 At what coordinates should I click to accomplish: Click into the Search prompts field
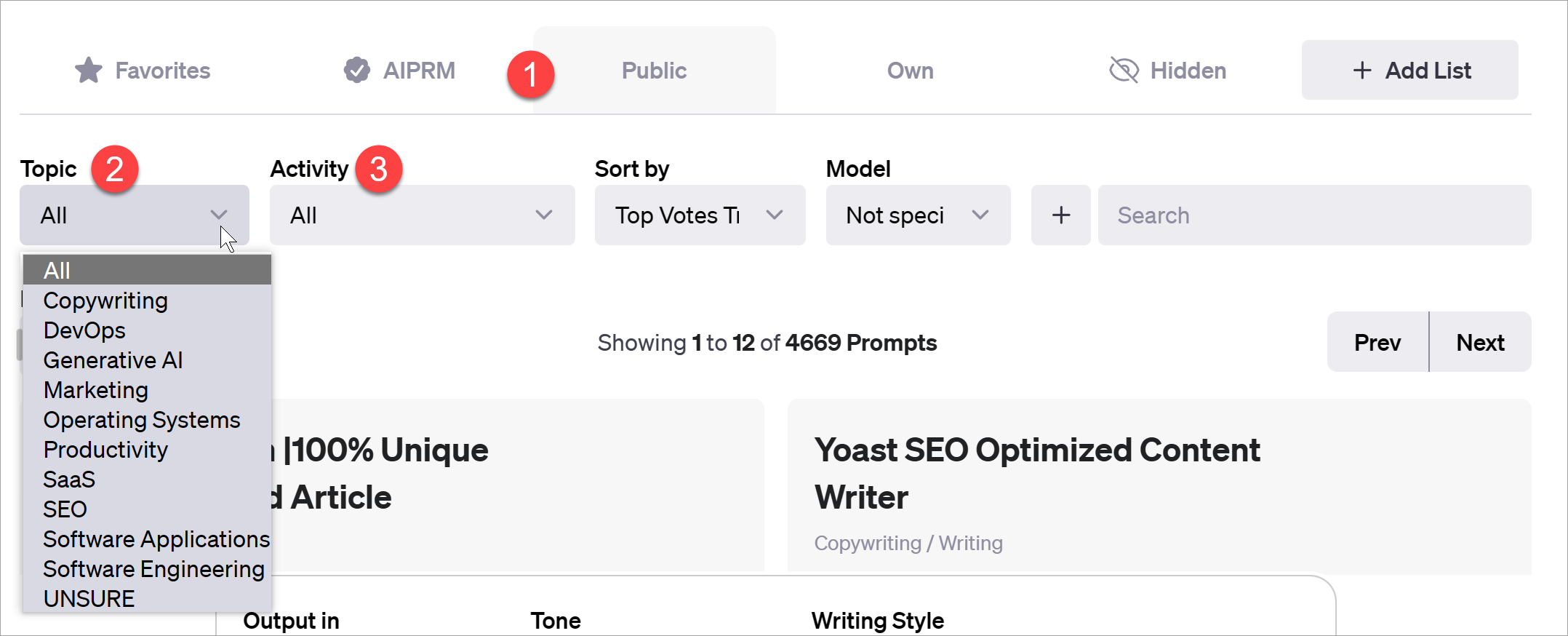coord(1313,215)
